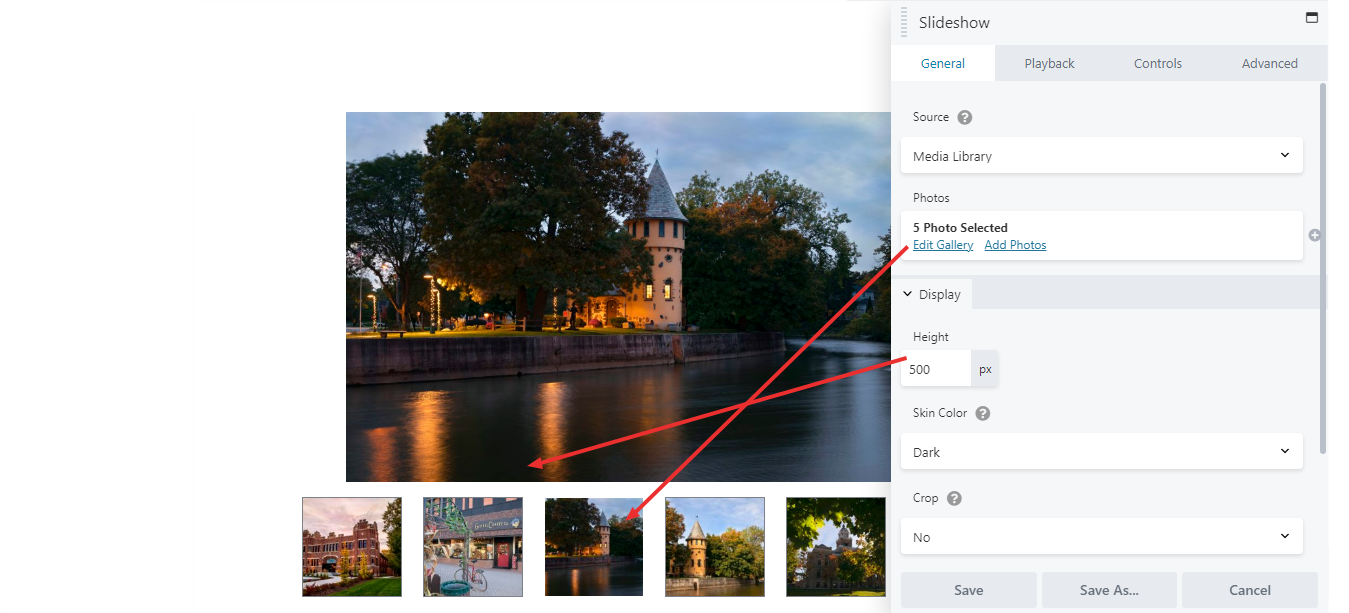Click the Skin Color help icon

[x=983, y=413]
